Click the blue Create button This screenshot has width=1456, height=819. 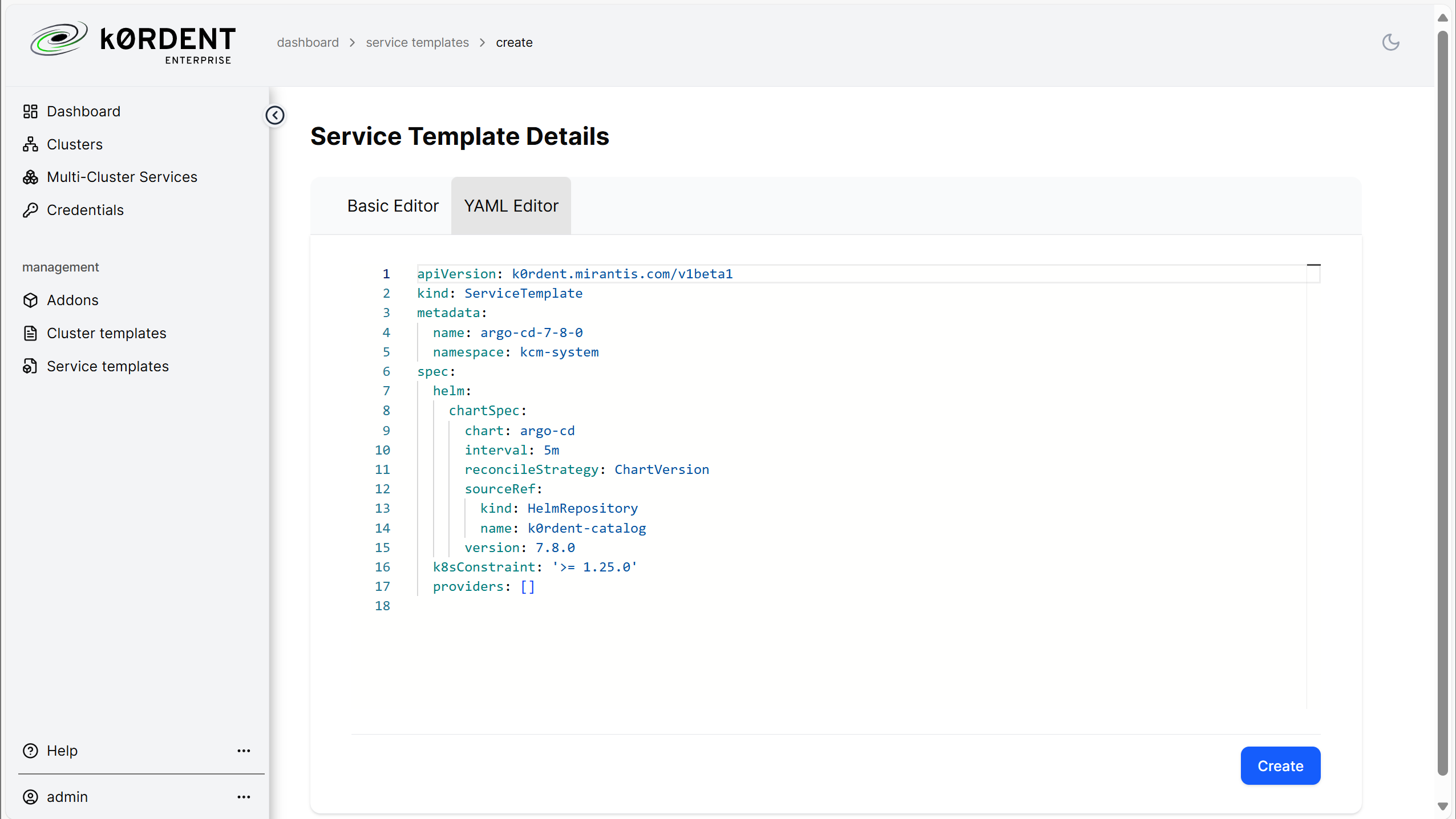coord(1280,765)
